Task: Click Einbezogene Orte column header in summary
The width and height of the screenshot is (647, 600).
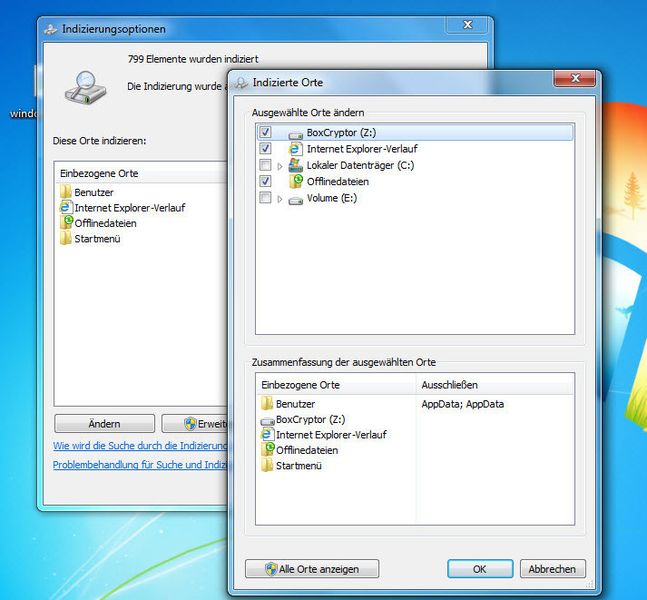Action: tap(335, 385)
